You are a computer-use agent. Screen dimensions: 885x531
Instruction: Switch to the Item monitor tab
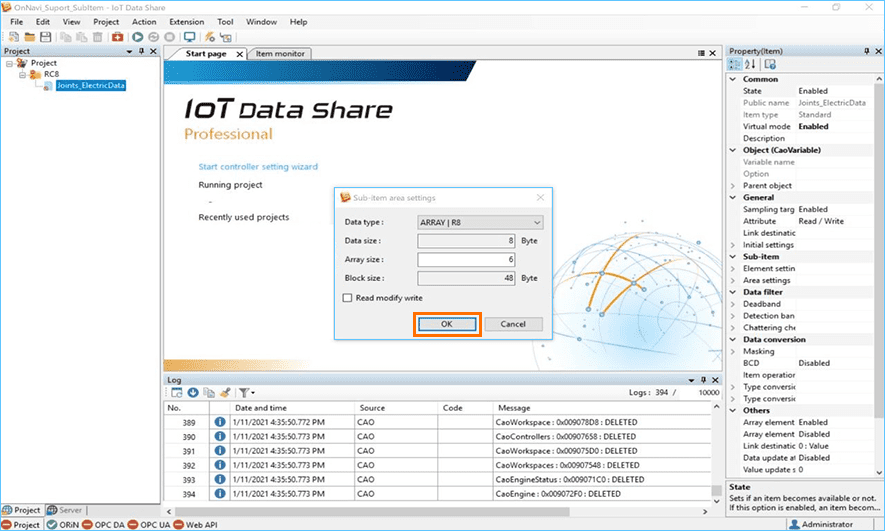(x=280, y=54)
